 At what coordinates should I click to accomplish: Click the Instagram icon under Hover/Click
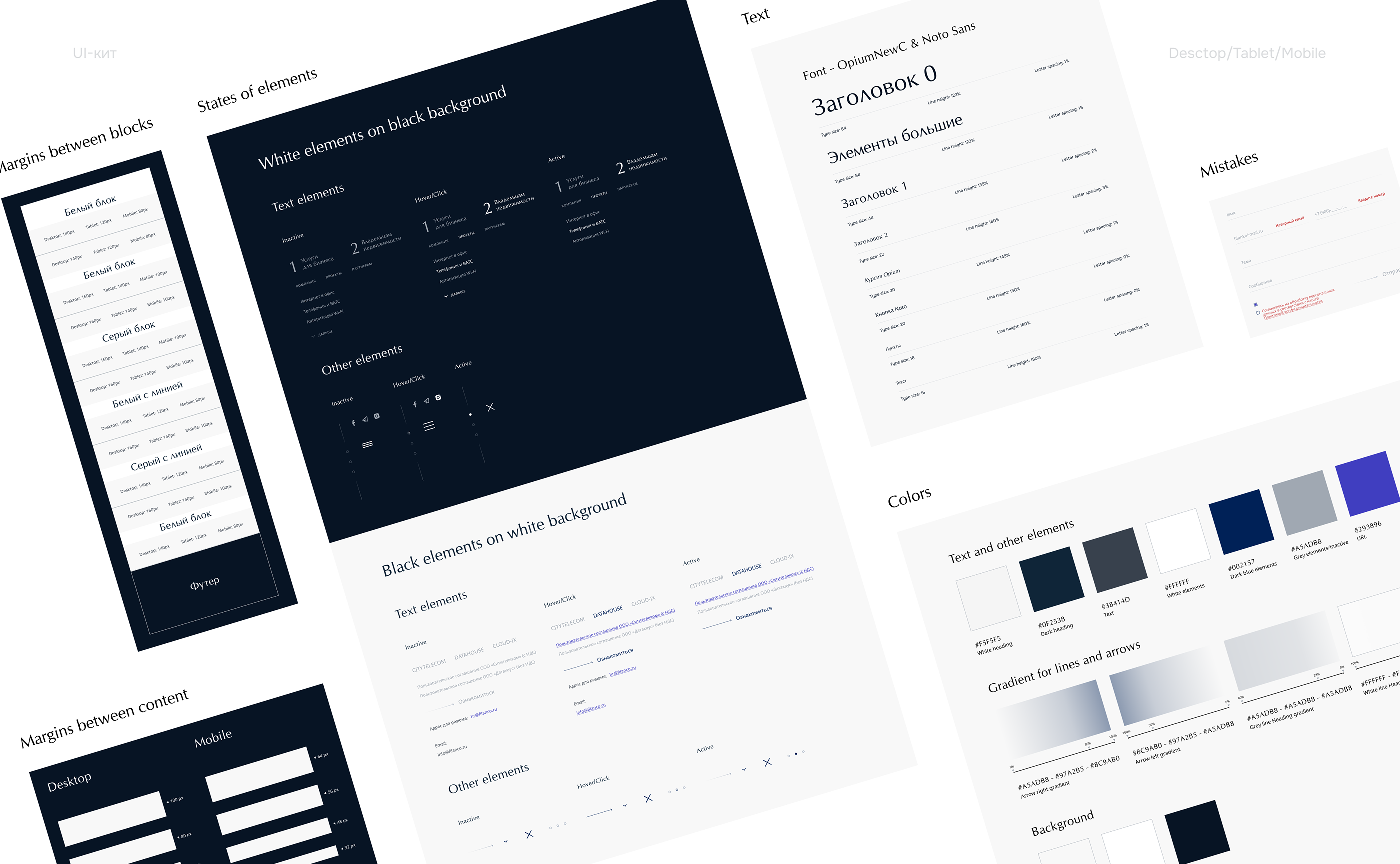(x=438, y=397)
